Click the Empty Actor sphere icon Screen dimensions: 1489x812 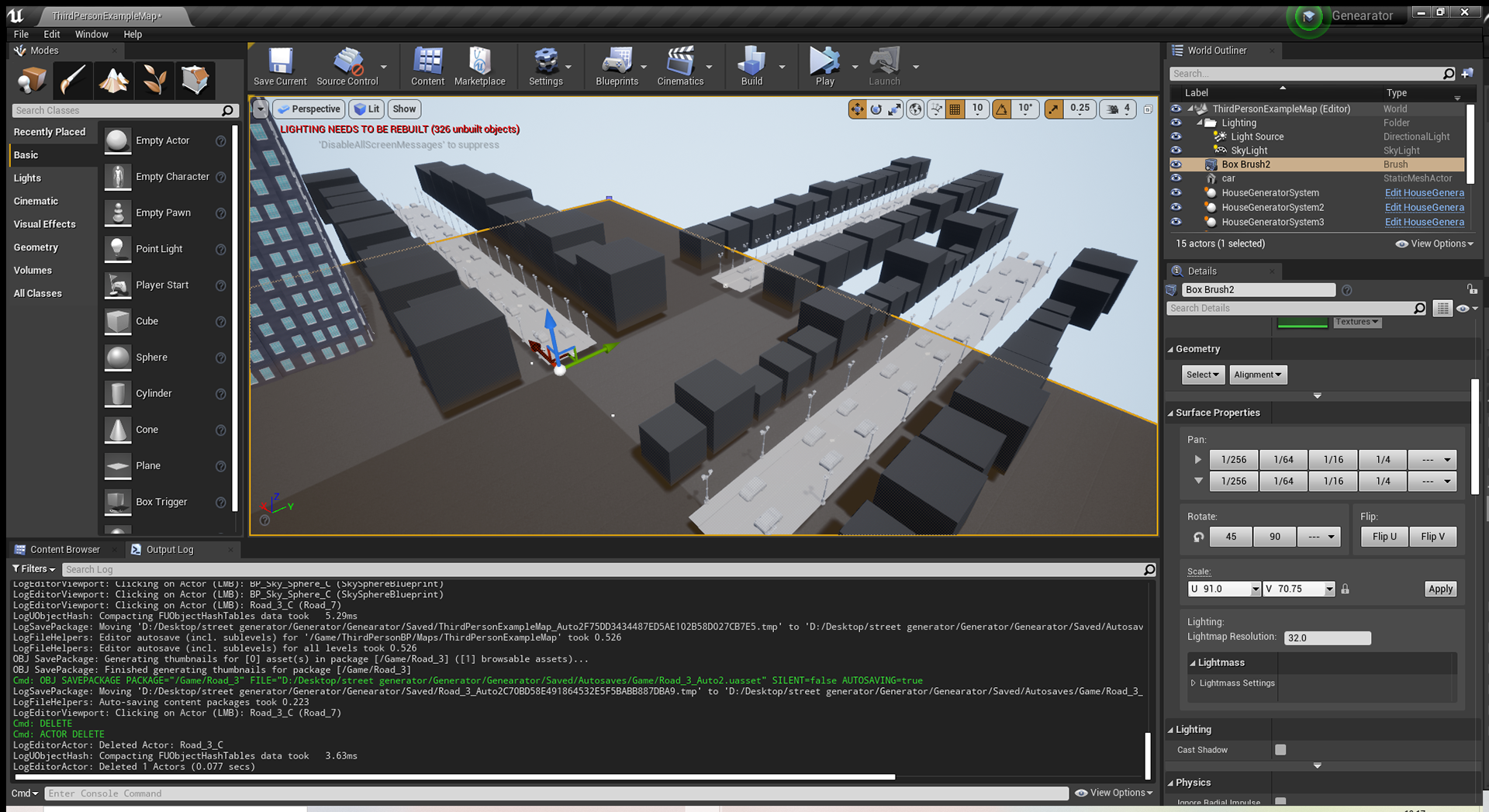coord(117,140)
